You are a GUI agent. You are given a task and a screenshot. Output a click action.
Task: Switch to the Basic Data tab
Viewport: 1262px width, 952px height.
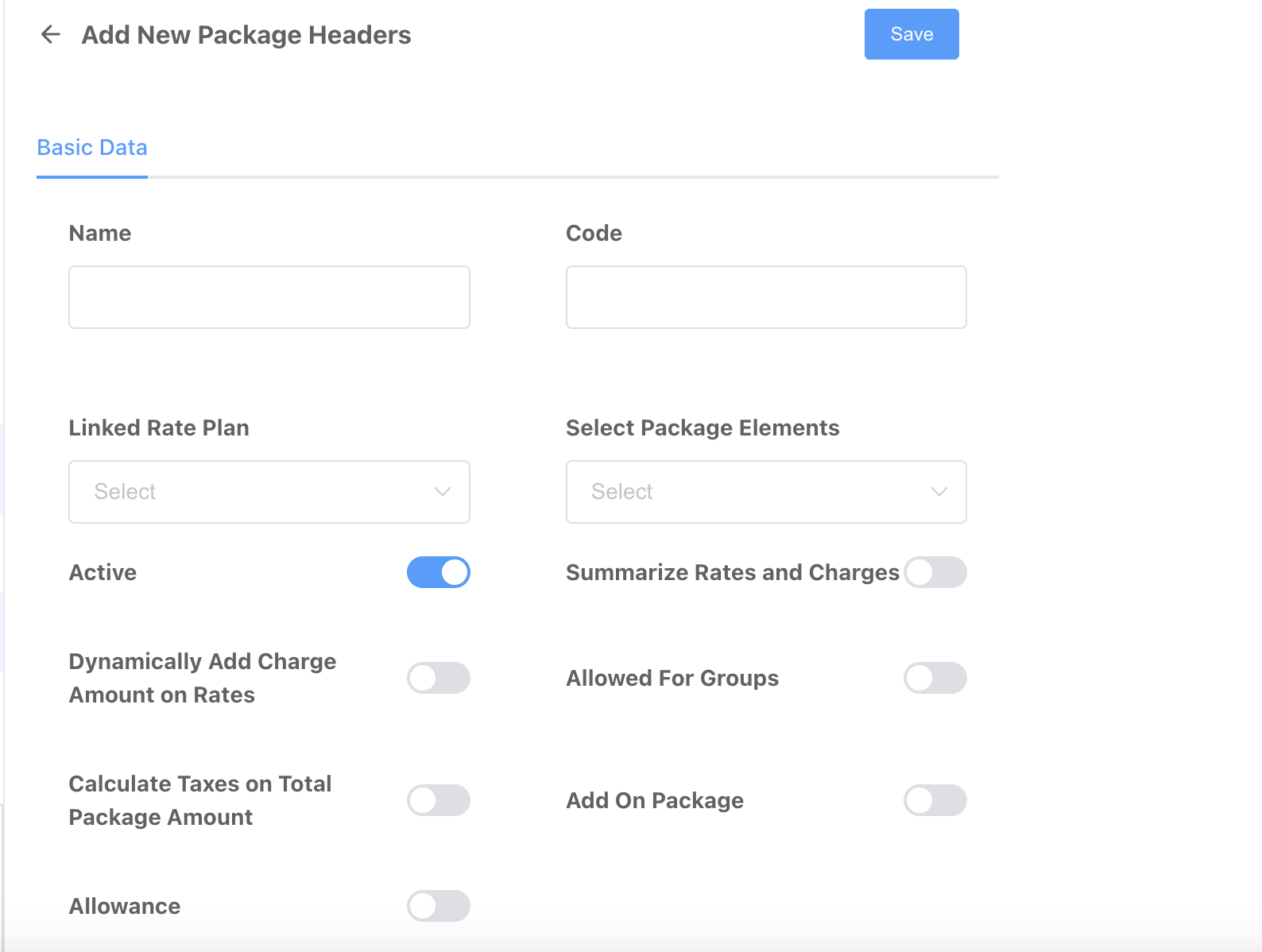(x=92, y=148)
